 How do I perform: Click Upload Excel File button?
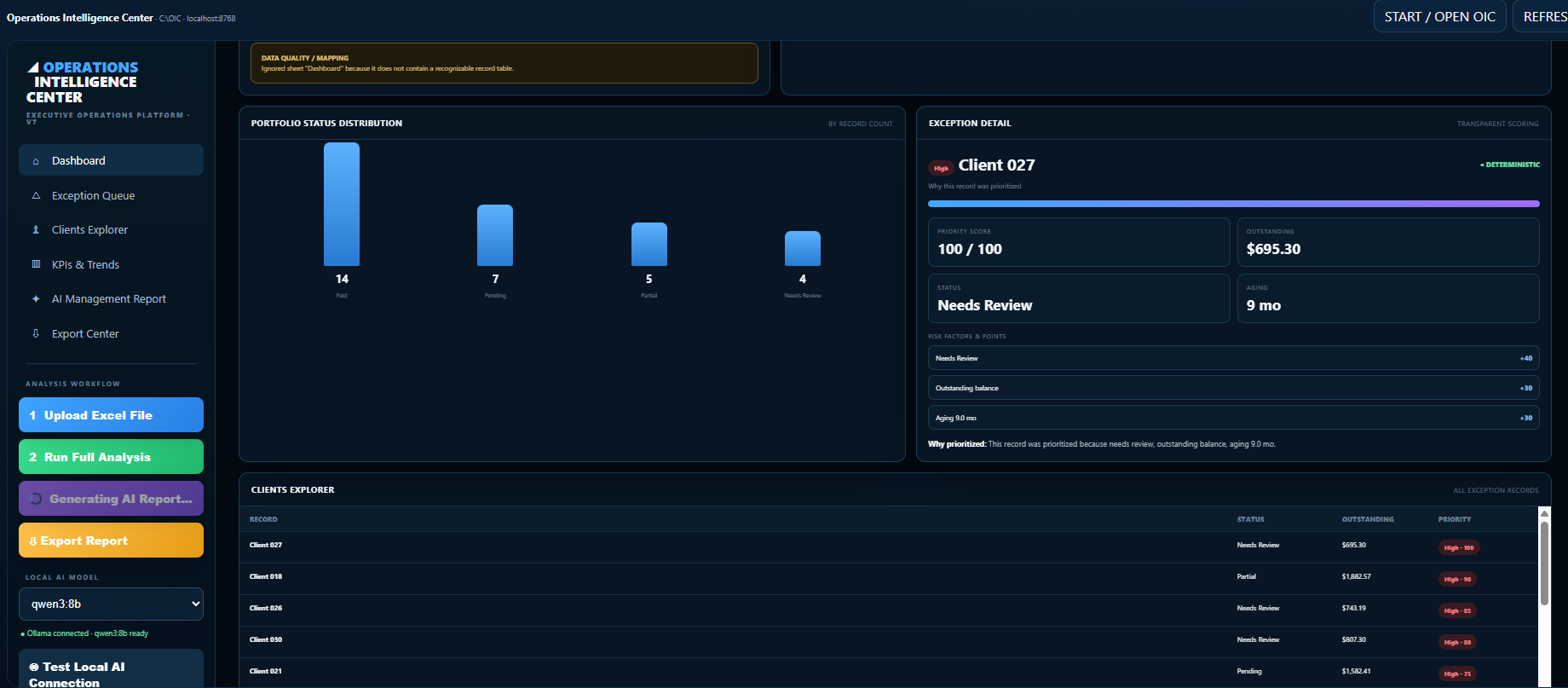pyautogui.click(x=111, y=415)
